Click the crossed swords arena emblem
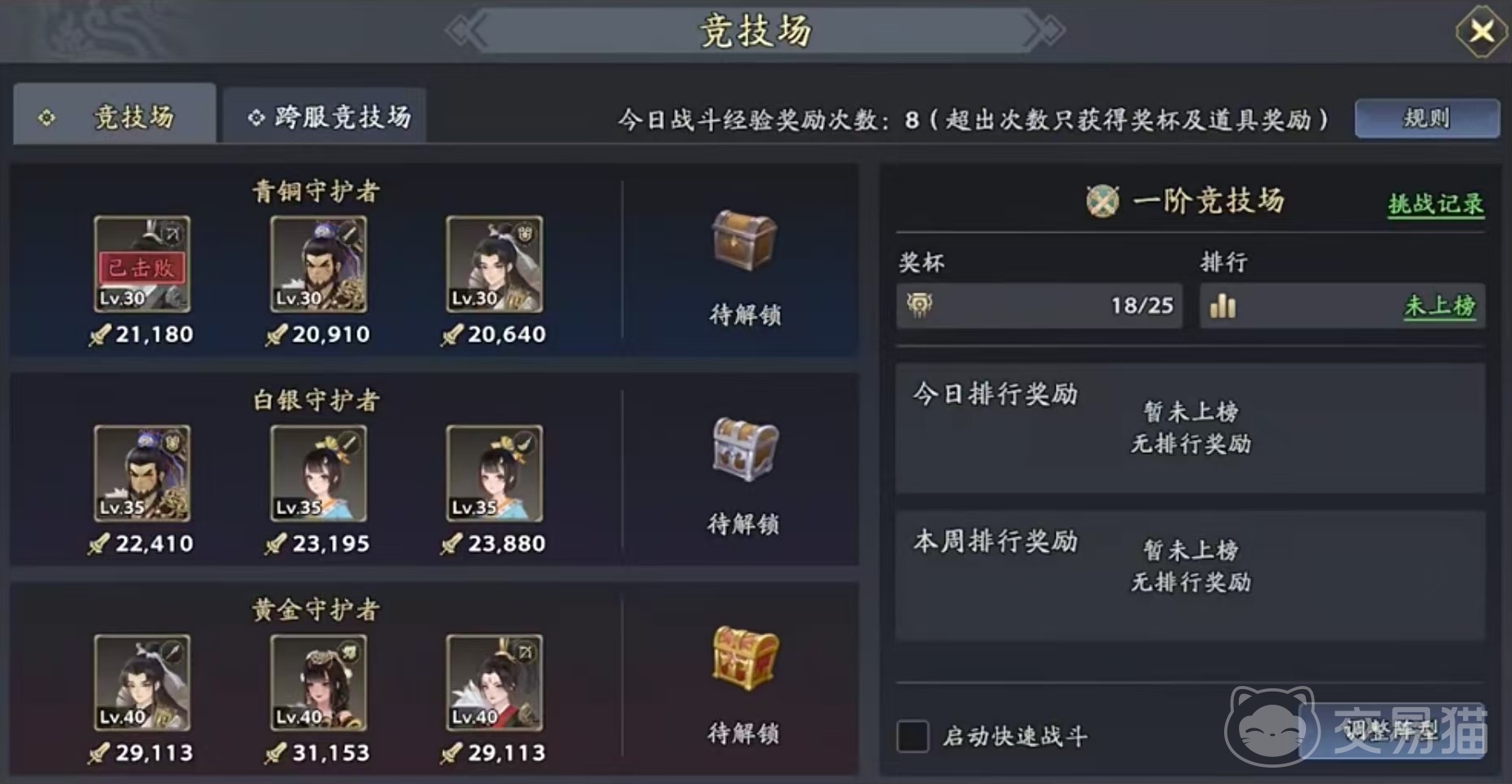Image resolution: width=1512 pixels, height=784 pixels. (1102, 200)
